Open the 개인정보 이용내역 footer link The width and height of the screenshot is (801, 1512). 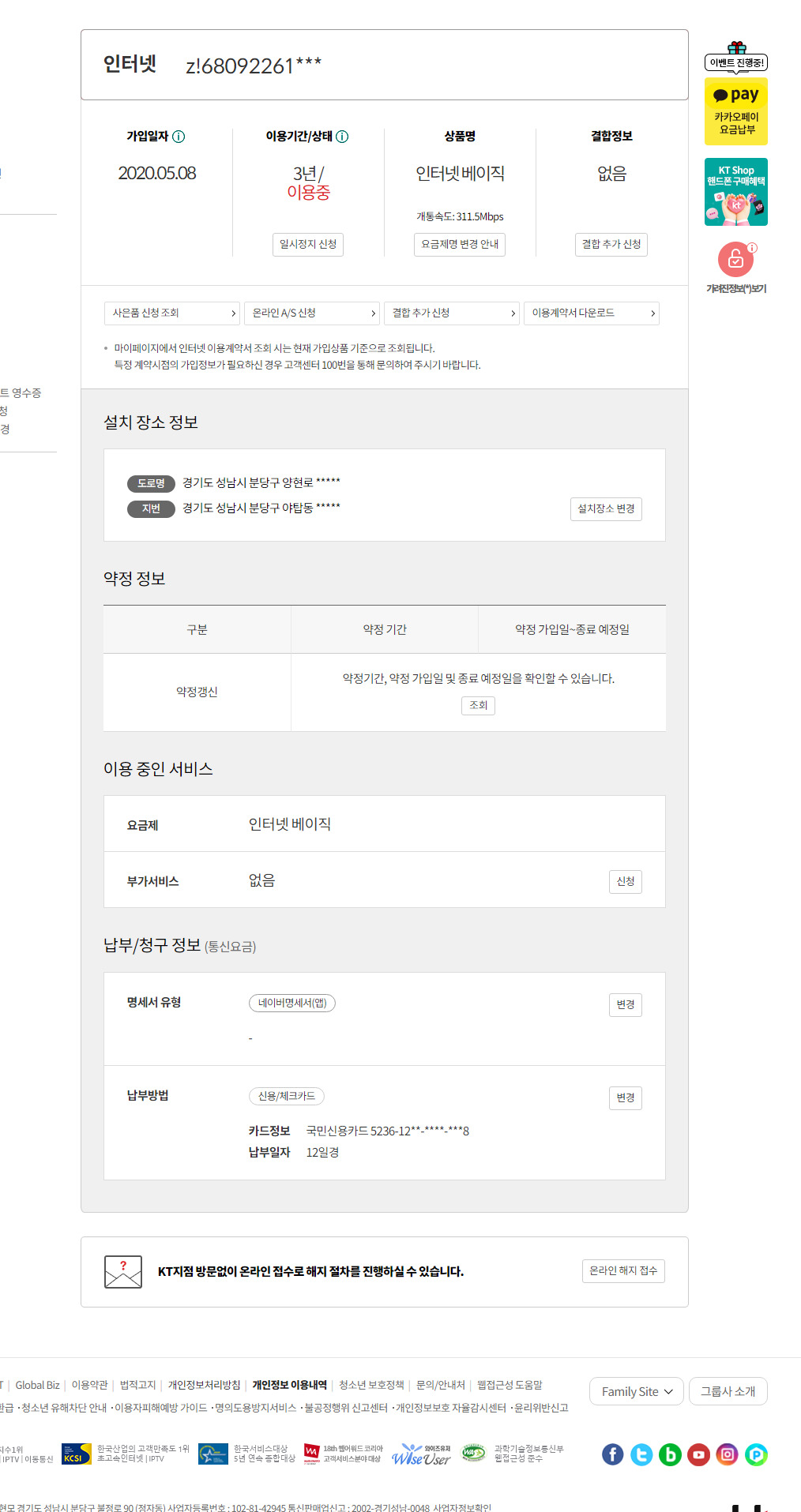pyautogui.click(x=289, y=1385)
